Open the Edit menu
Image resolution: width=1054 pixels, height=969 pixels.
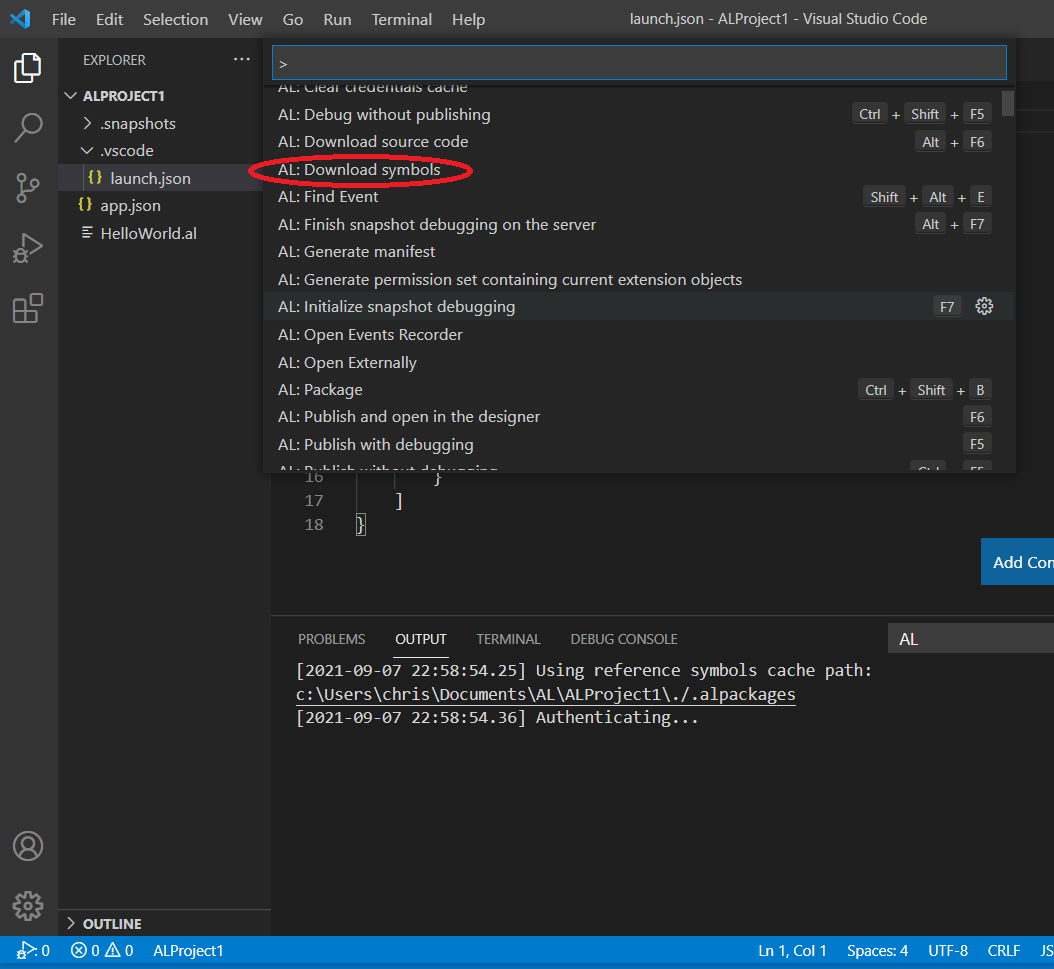109,19
